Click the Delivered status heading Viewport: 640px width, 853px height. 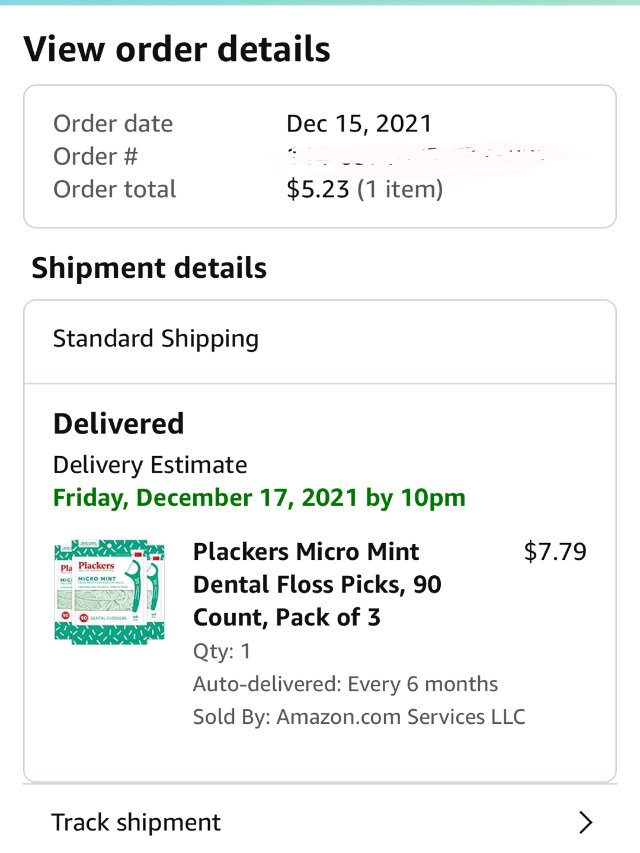[x=118, y=424]
